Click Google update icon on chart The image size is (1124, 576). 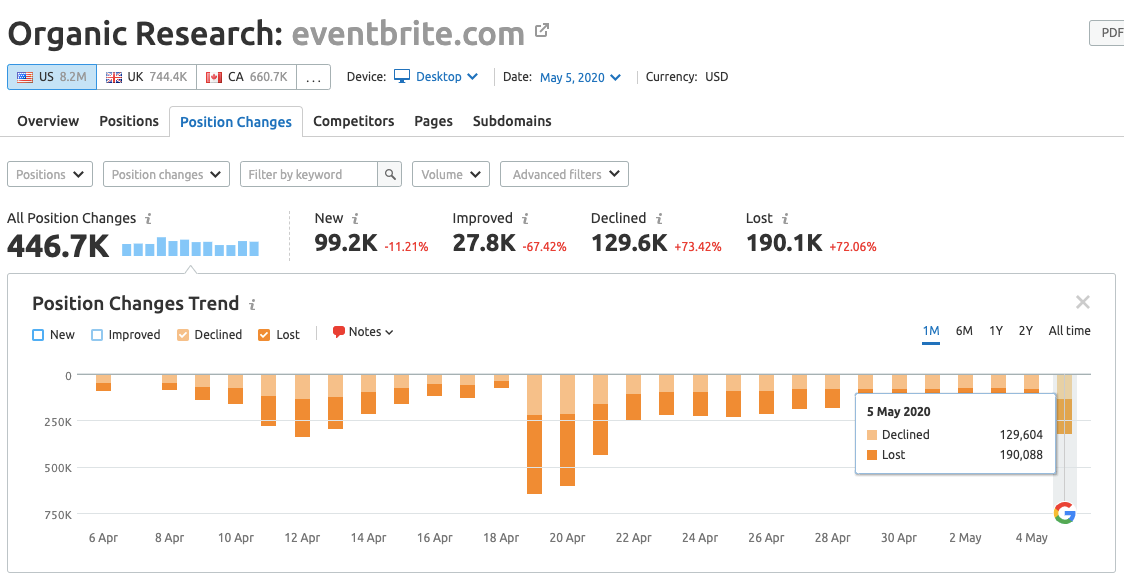click(1064, 513)
